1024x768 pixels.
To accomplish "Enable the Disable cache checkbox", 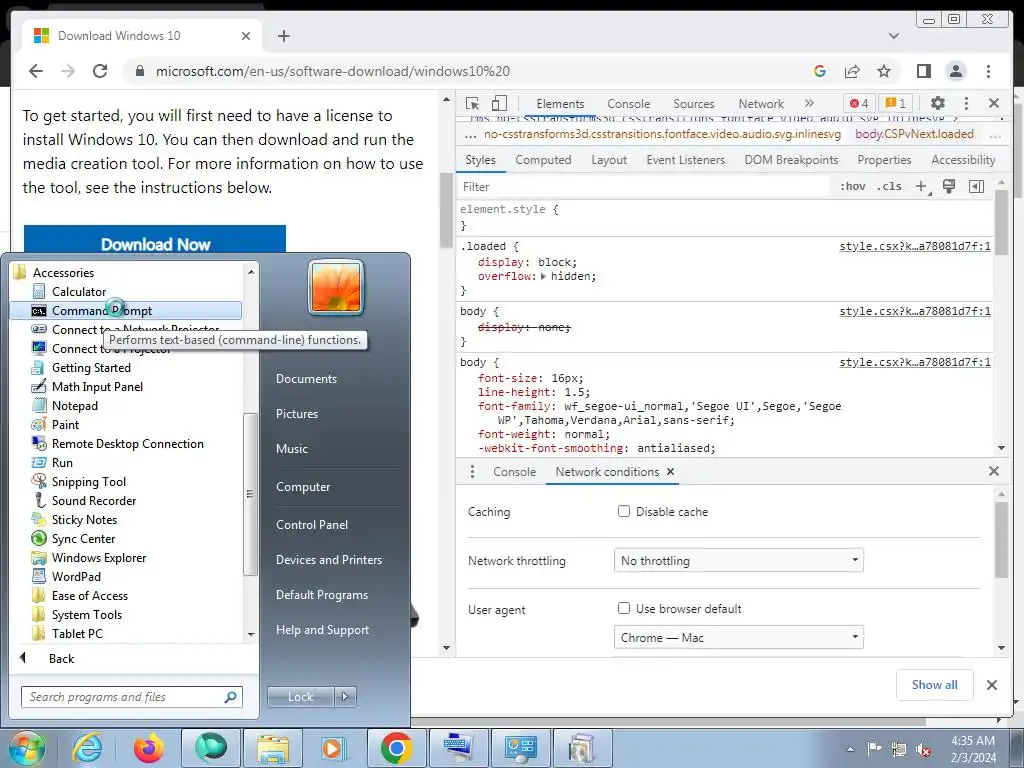I will pyautogui.click(x=624, y=511).
